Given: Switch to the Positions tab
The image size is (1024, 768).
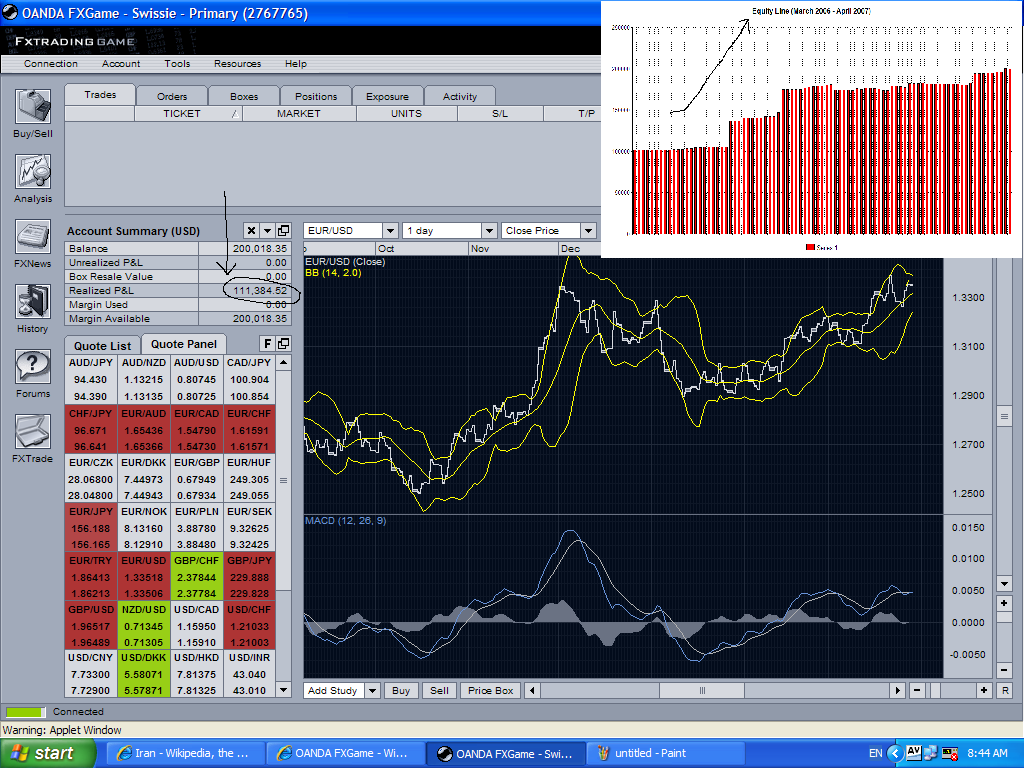Looking at the screenshot, I should pos(316,96).
